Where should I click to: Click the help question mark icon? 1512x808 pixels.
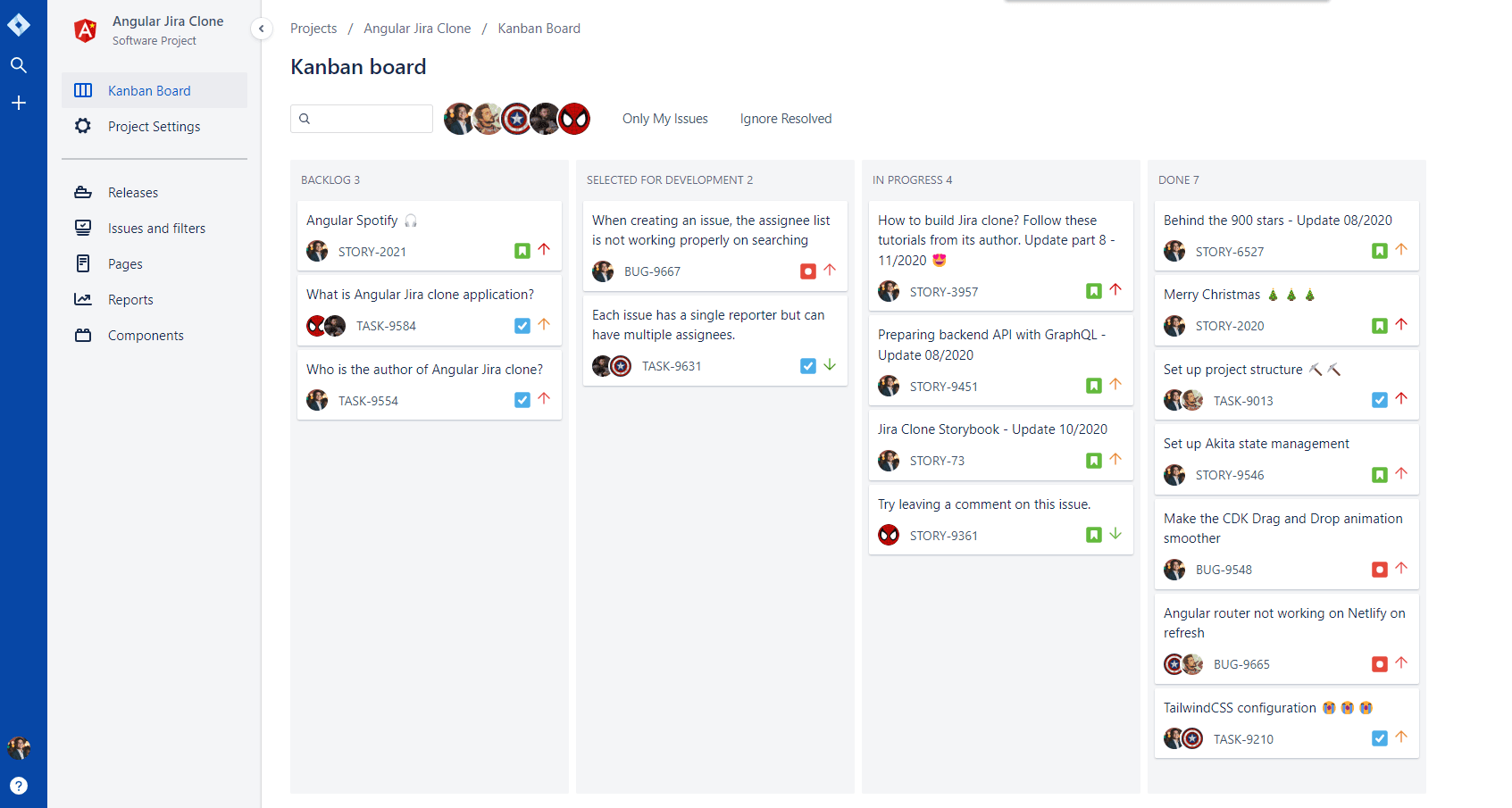pos(18,786)
